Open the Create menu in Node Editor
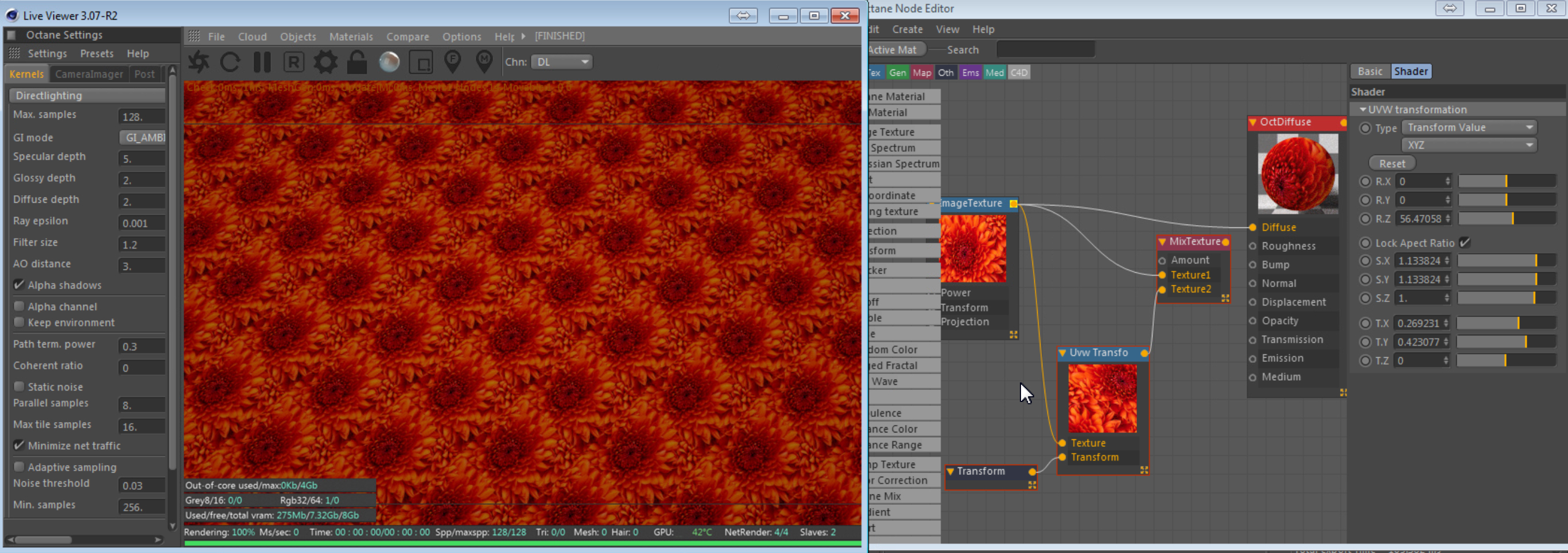This screenshot has width=1568, height=553. click(x=907, y=29)
